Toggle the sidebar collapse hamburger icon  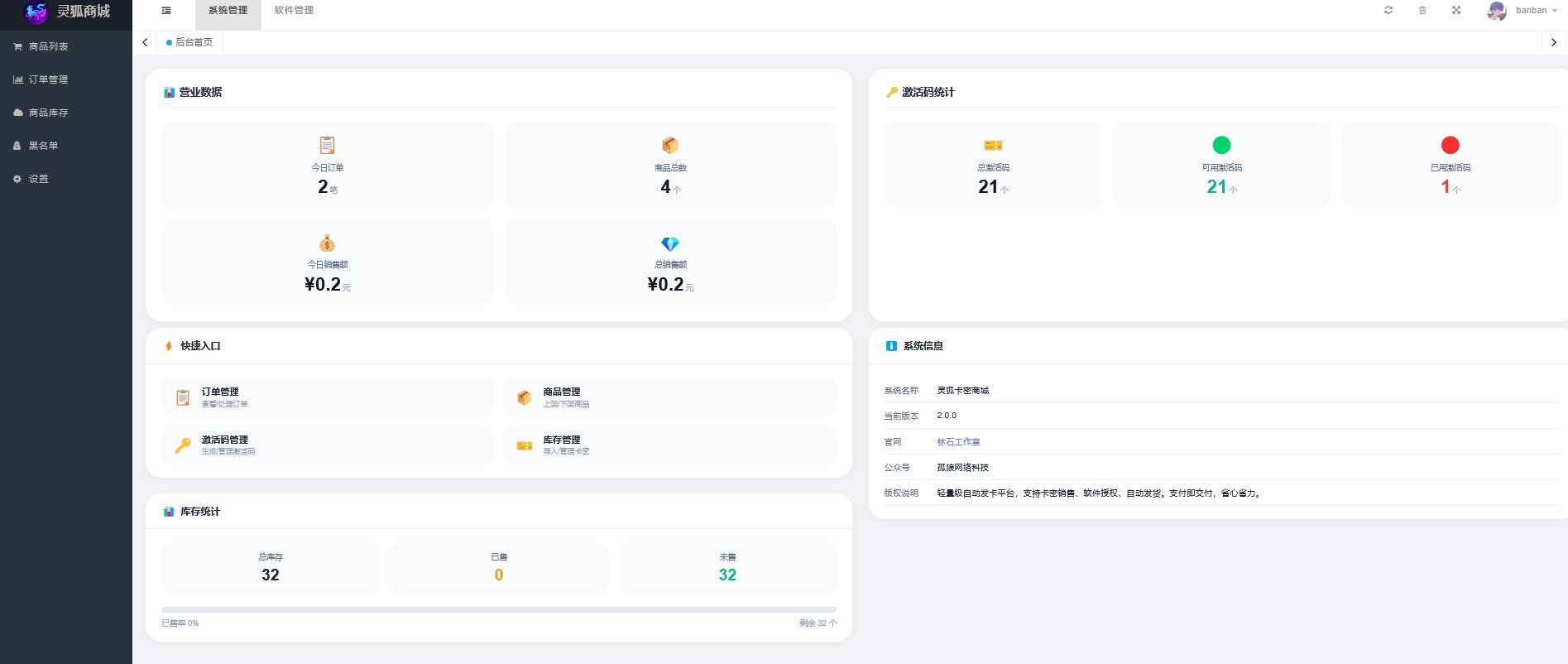tap(166, 11)
